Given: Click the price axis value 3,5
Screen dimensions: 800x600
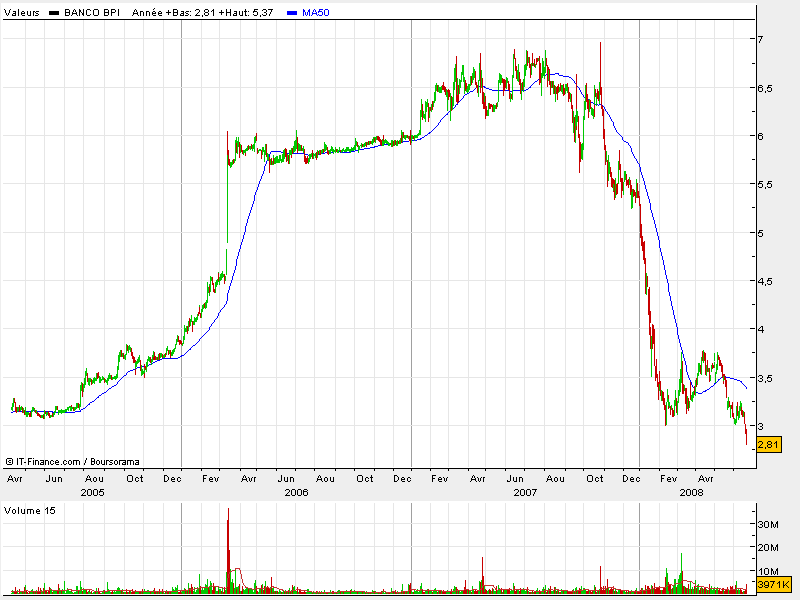Looking at the screenshot, I should point(765,378).
